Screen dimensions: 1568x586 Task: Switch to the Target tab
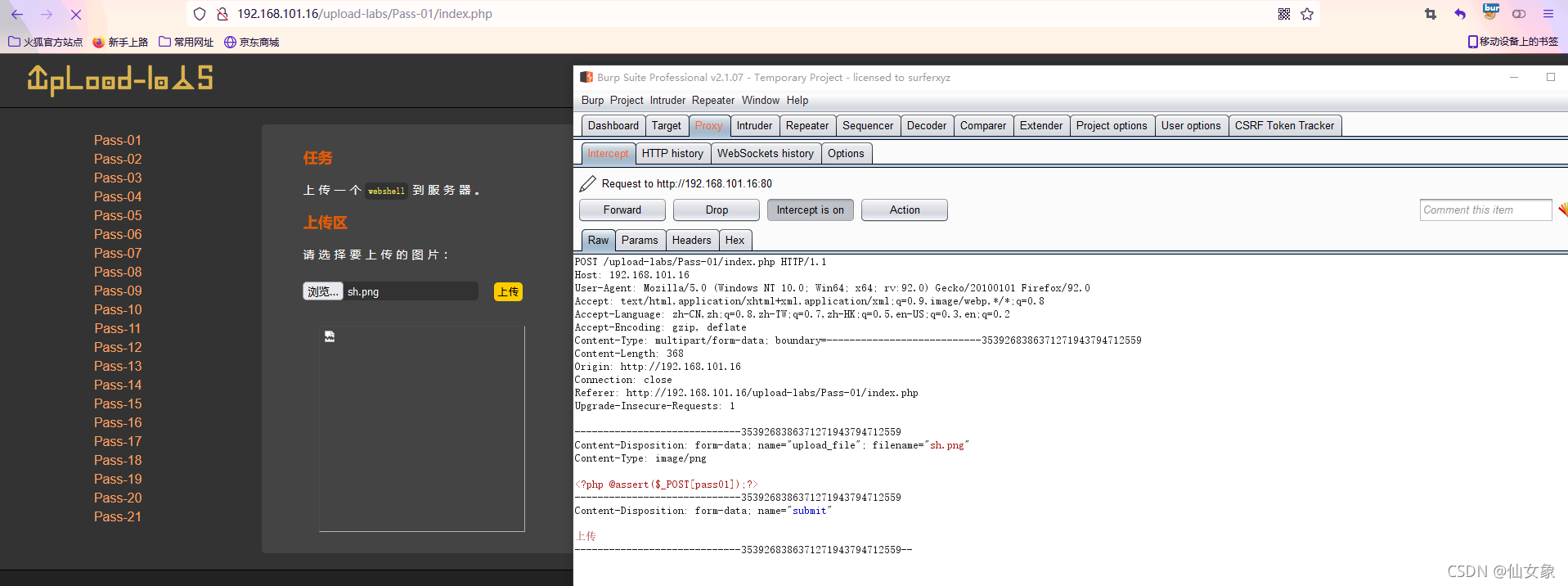pyautogui.click(x=667, y=125)
